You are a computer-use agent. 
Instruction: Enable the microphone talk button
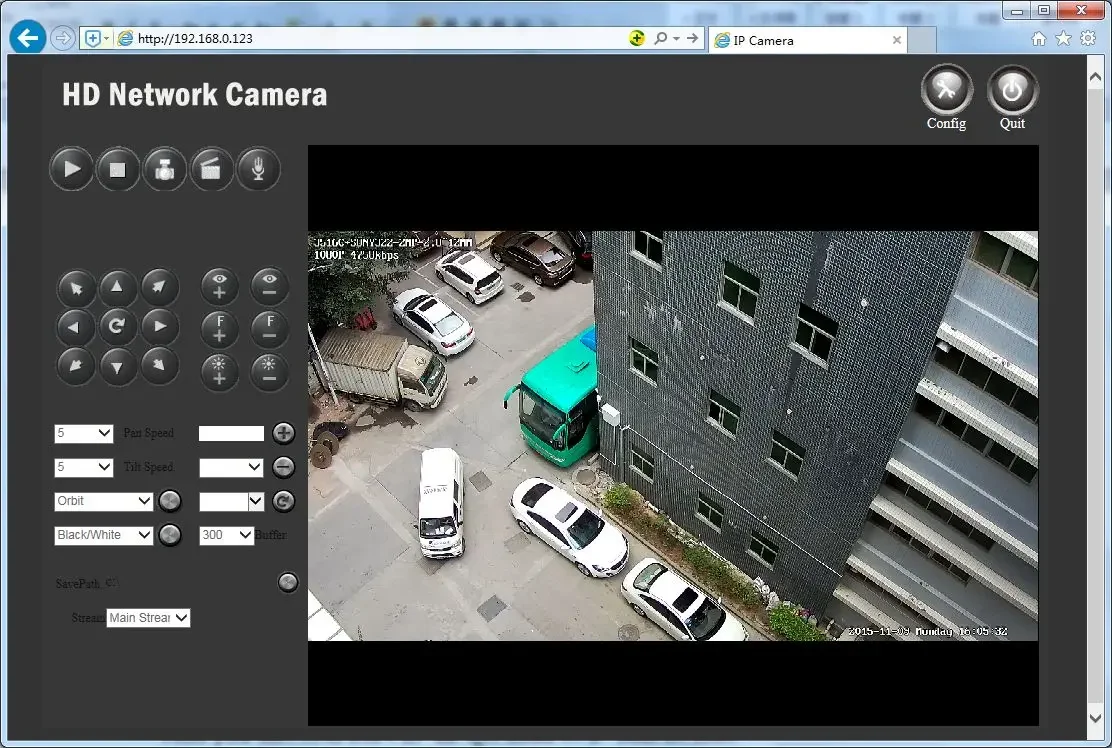pyautogui.click(x=258, y=169)
